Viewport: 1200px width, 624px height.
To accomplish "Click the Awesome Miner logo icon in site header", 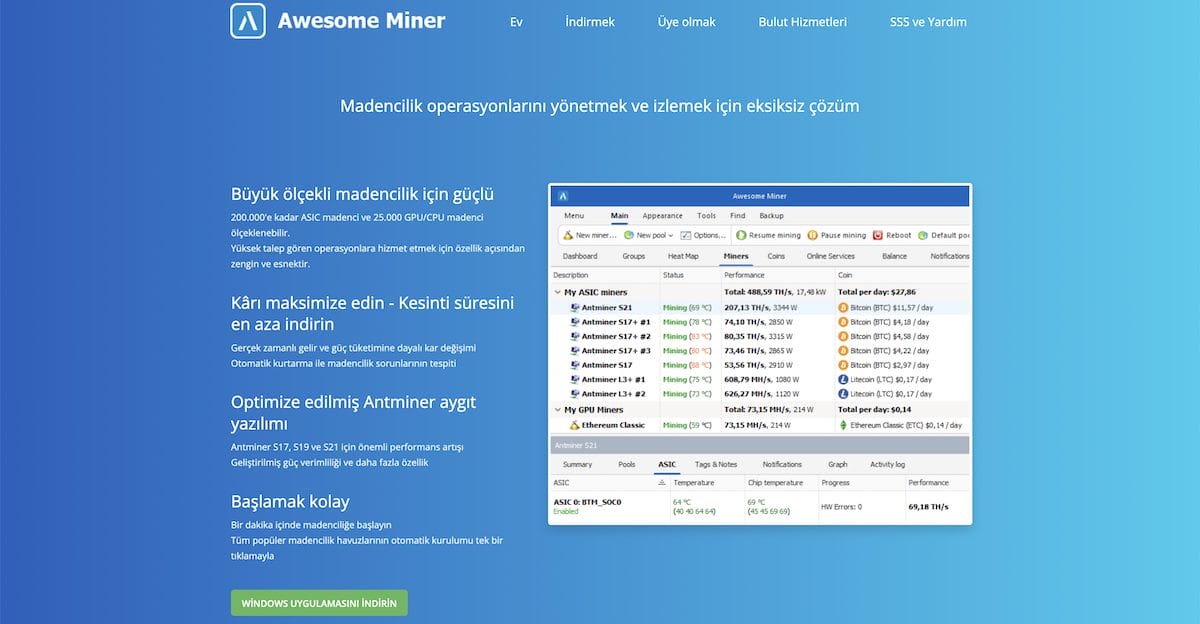I will [248, 21].
